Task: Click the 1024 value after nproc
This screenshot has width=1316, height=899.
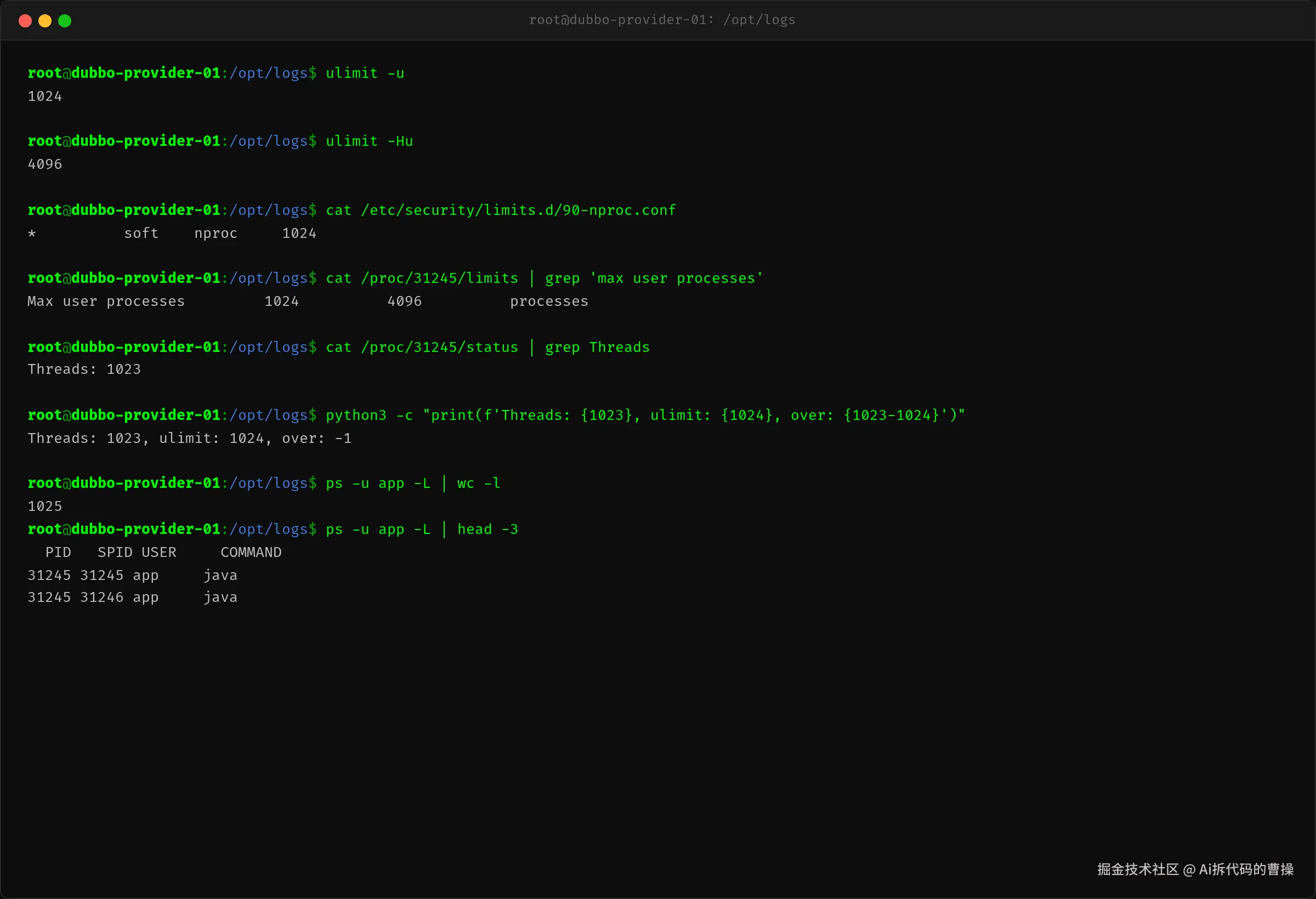Action: pyautogui.click(x=299, y=233)
